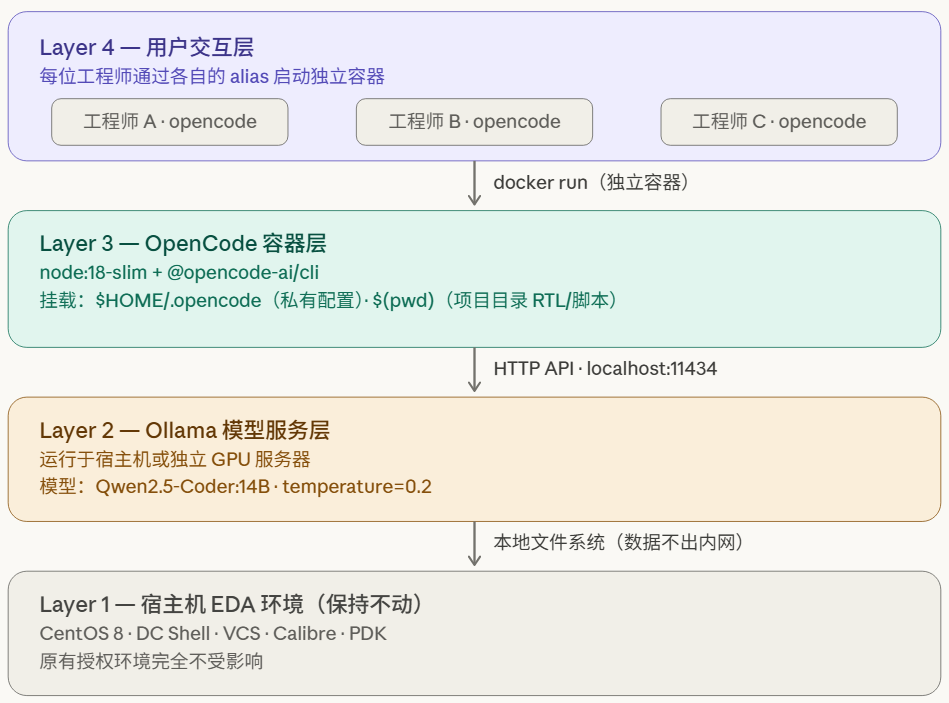Click the 挂载：$HOME/.opencode mount line
The height and width of the screenshot is (703, 949).
(329, 300)
